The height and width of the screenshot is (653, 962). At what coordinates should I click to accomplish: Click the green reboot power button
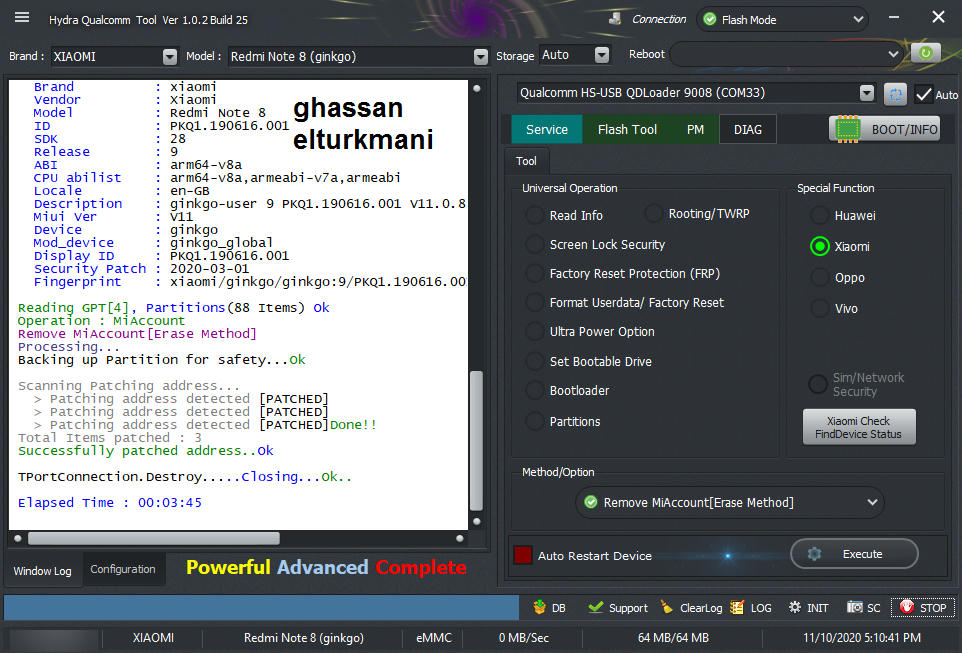coord(926,53)
